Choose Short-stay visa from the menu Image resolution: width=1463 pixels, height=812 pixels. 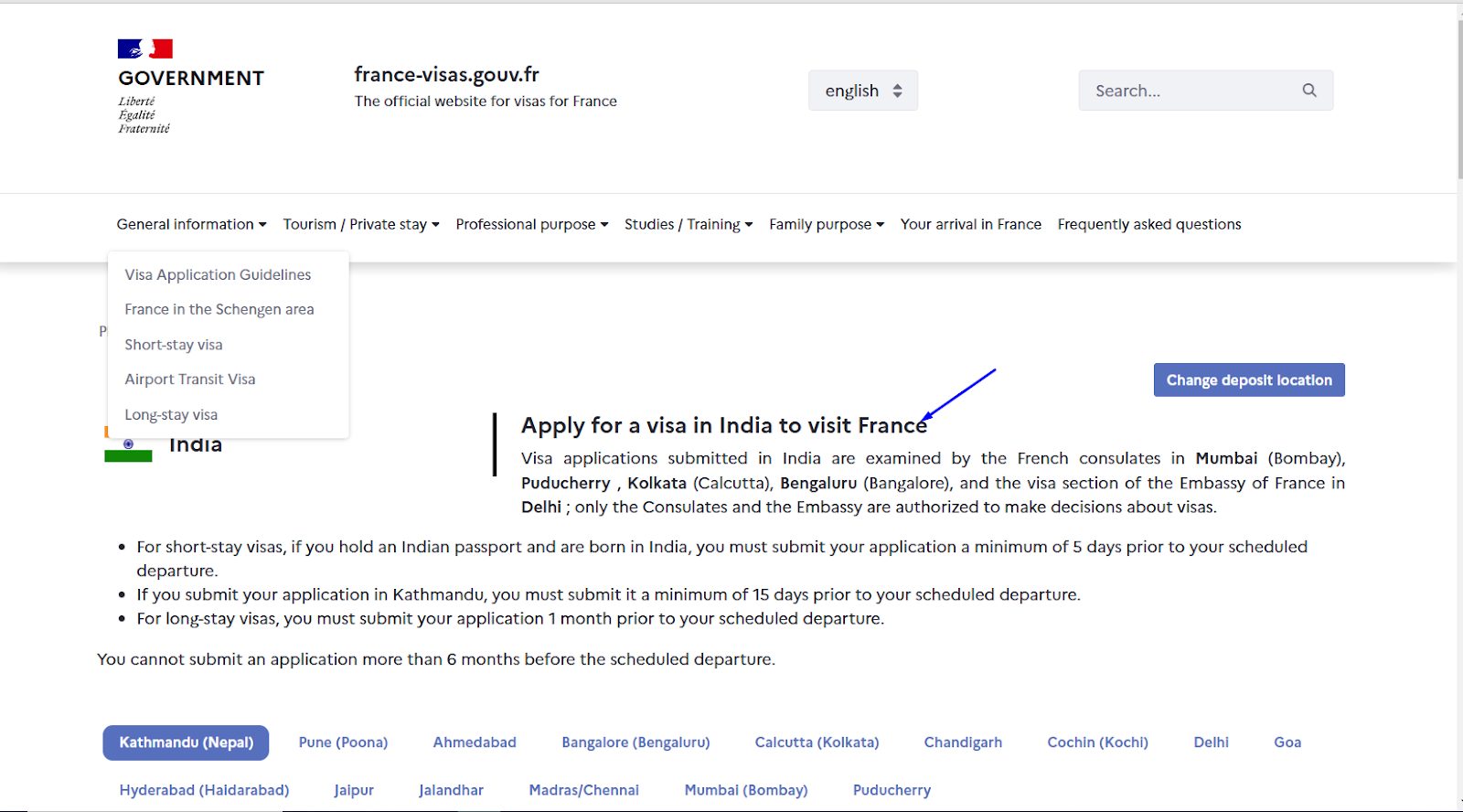(174, 345)
